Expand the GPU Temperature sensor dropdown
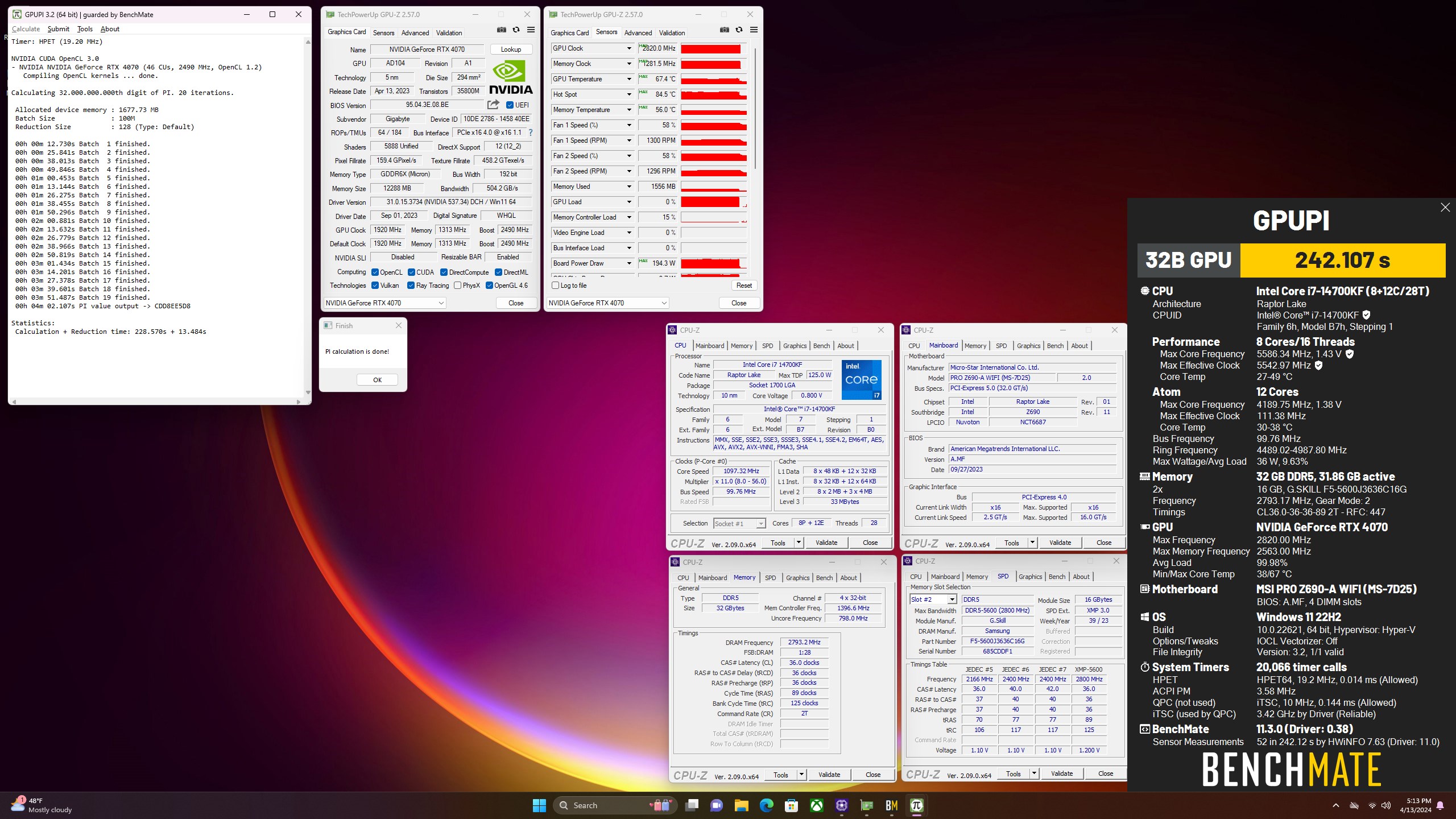This screenshot has height=819, width=1456. click(x=628, y=79)
